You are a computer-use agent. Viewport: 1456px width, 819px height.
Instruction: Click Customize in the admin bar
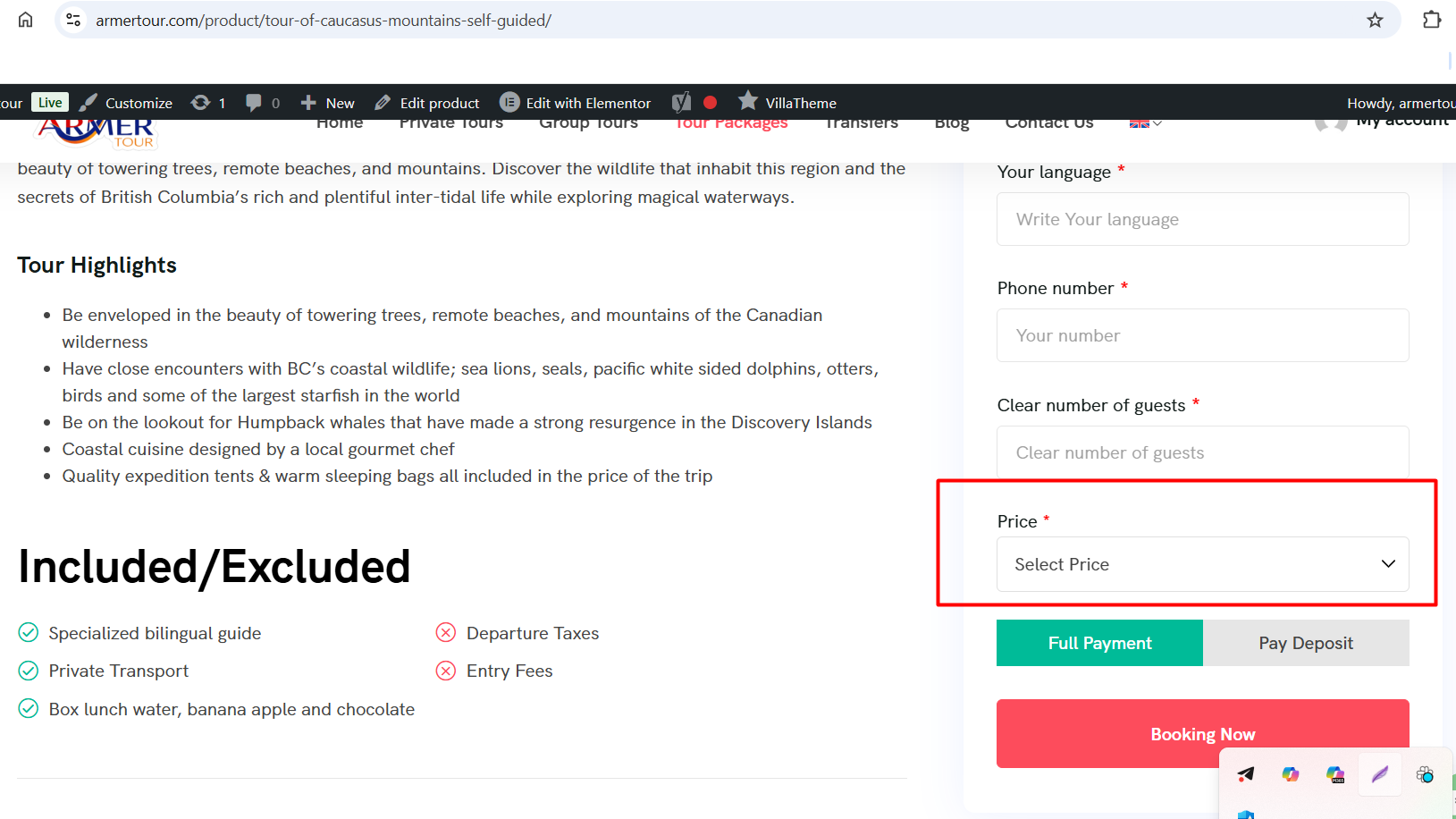pyautogui.click(x=127, y=103)
